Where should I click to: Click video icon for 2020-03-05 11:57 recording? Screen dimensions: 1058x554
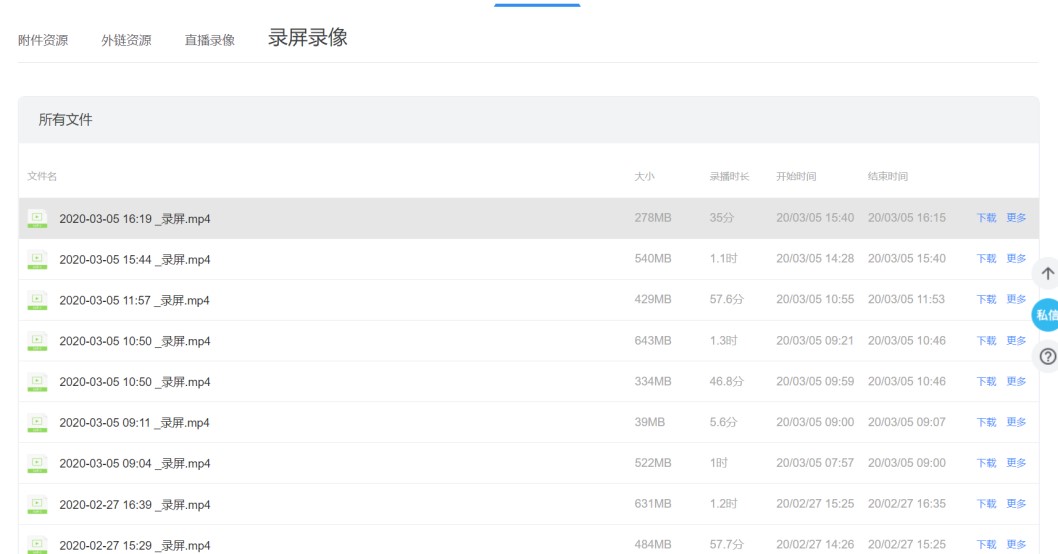37,300
